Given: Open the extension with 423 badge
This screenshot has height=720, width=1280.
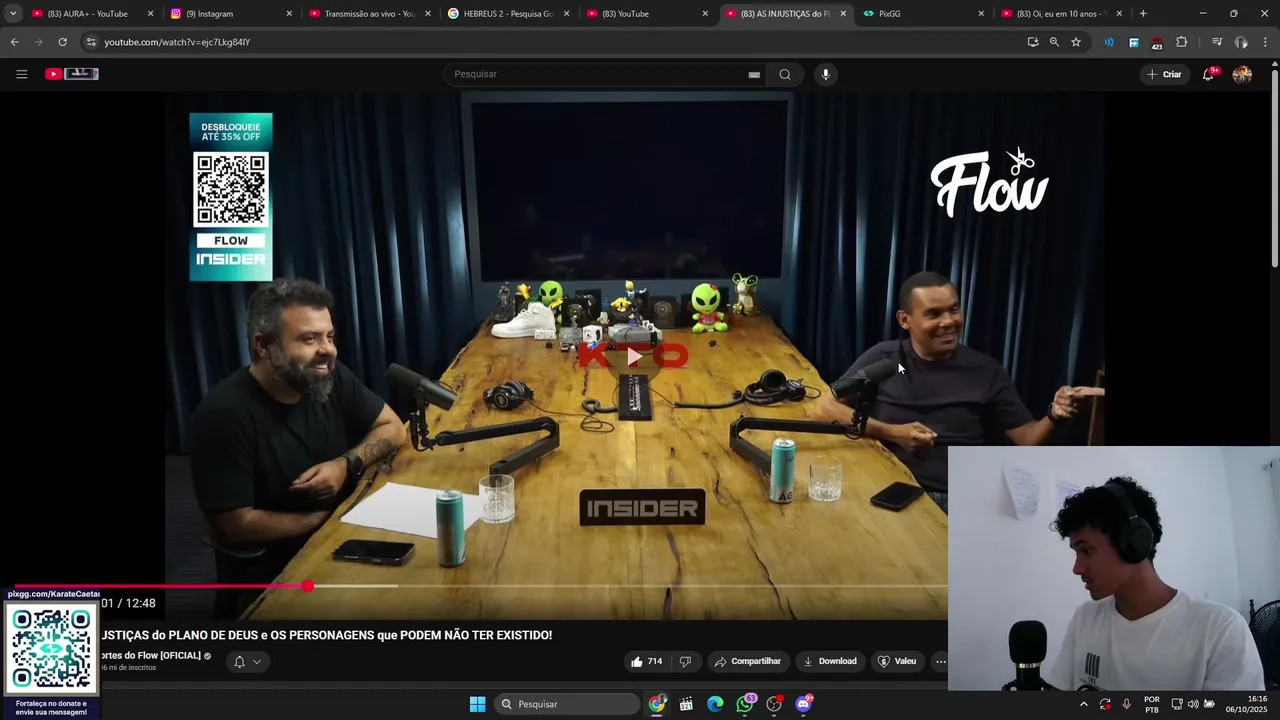Looking at the screenshot, I should pyautogui.click(x=1157, y=43).
